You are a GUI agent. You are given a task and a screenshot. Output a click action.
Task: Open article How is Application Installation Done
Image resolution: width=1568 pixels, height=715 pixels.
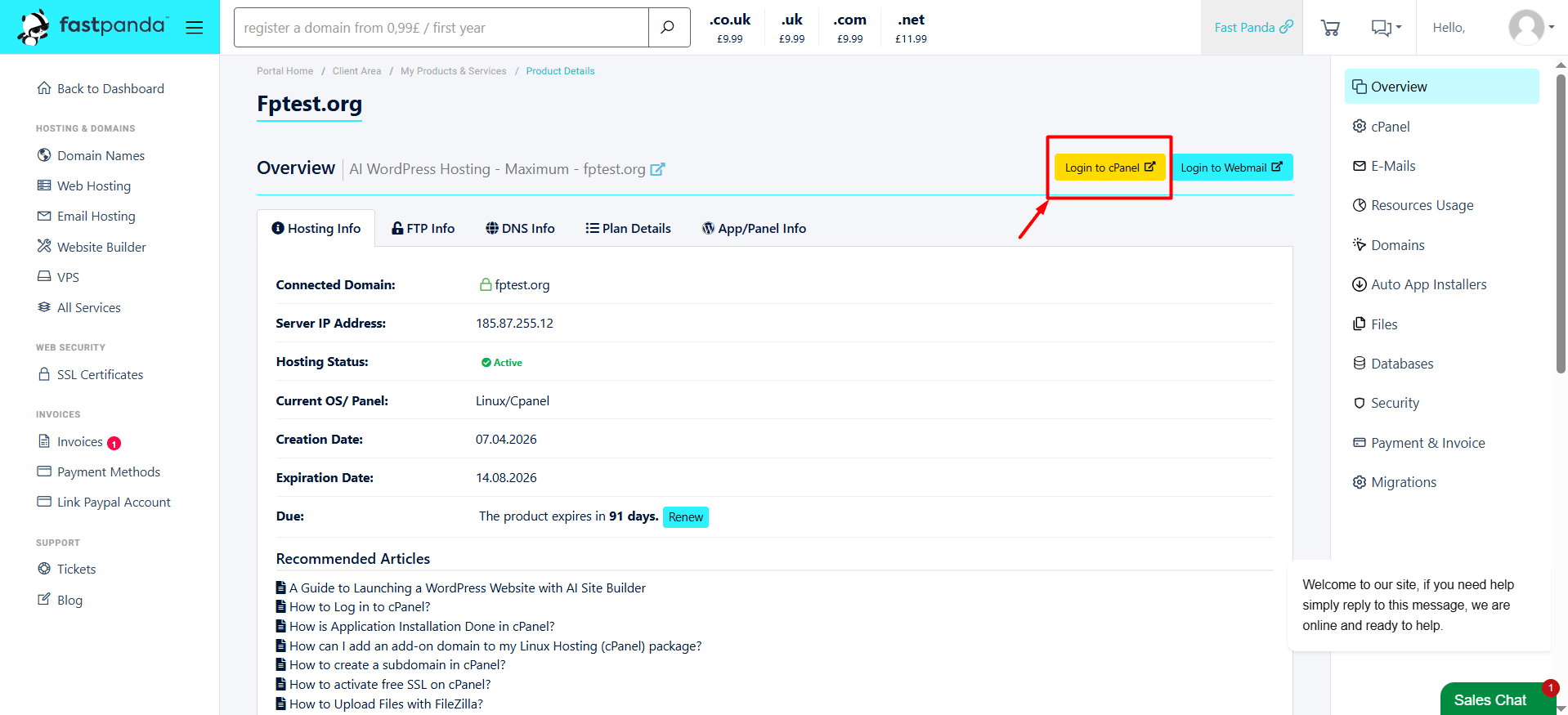(x=422, y=626)
